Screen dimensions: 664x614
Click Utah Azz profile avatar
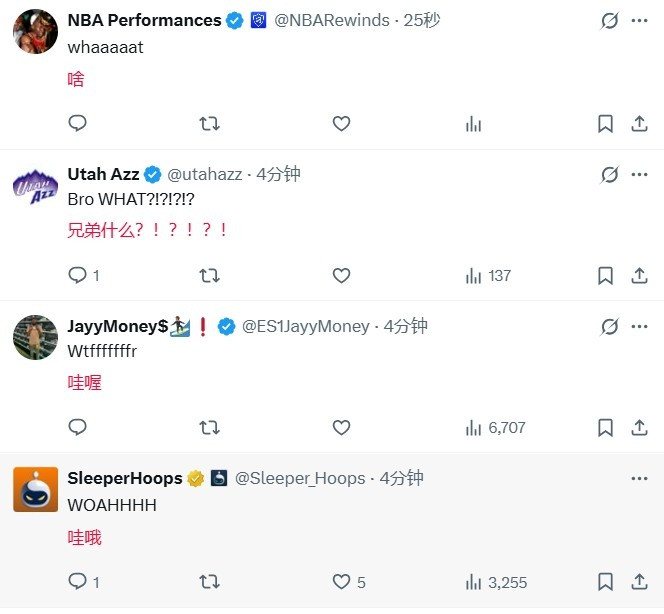click(35, 186)
